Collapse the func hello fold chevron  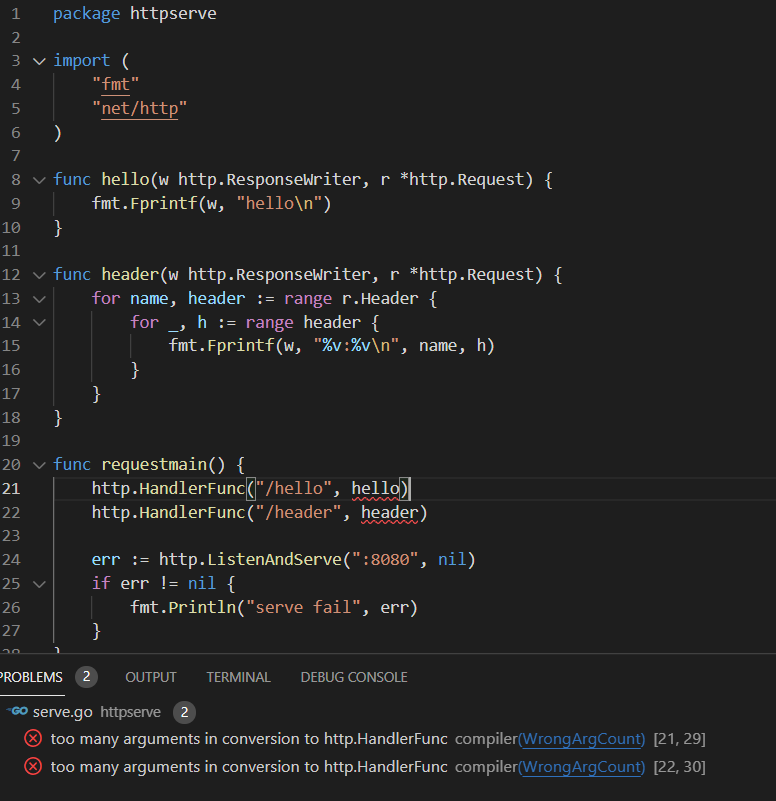[x=39, y=180]
